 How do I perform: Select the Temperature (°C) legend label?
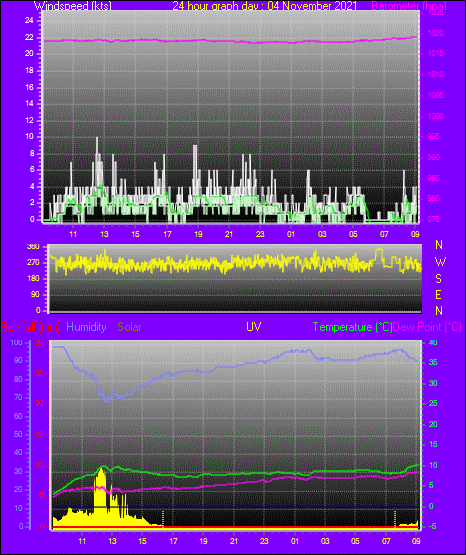tap(352, 327)
